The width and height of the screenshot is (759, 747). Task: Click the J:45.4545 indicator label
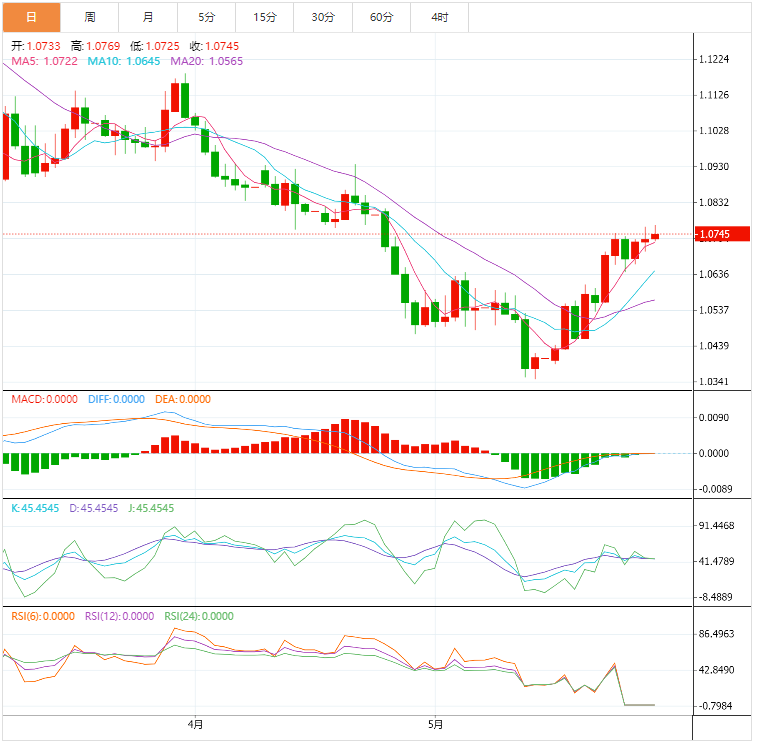click(x=152, y=508)
